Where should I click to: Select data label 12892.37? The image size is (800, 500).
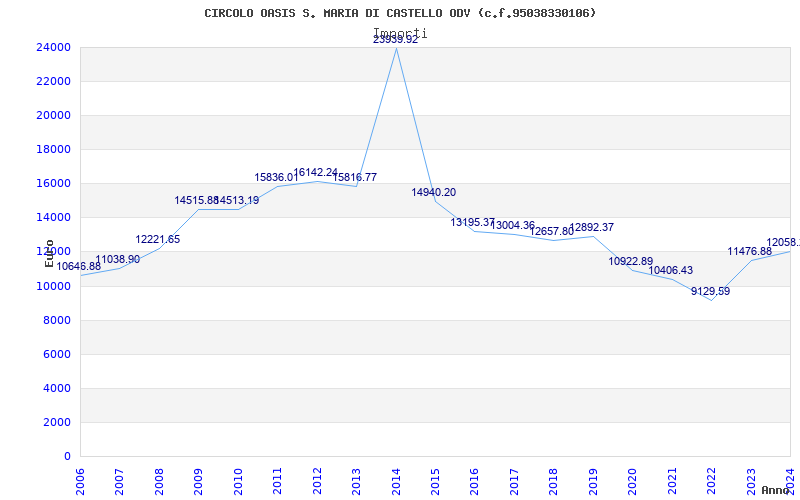[x=591, y=227]
